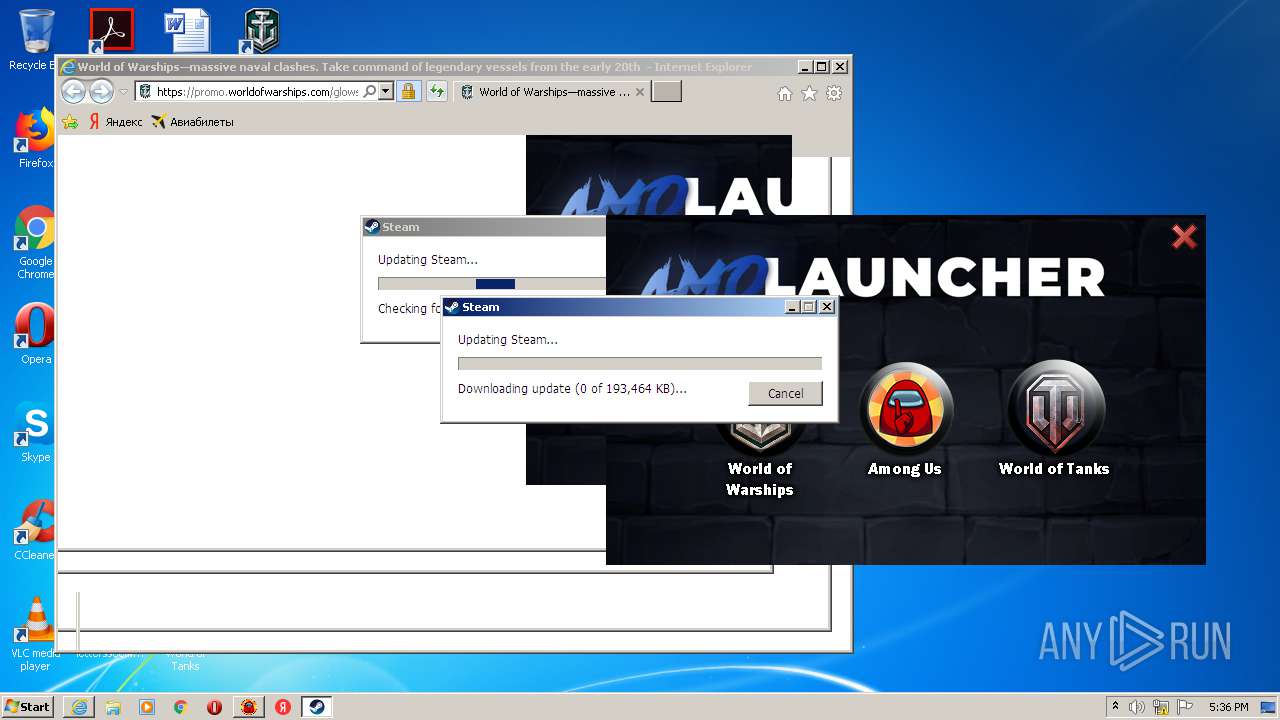Viewport: 1280px width, 720px height.
Task: Open the Opera desktop shortcut
Action: 36,335
